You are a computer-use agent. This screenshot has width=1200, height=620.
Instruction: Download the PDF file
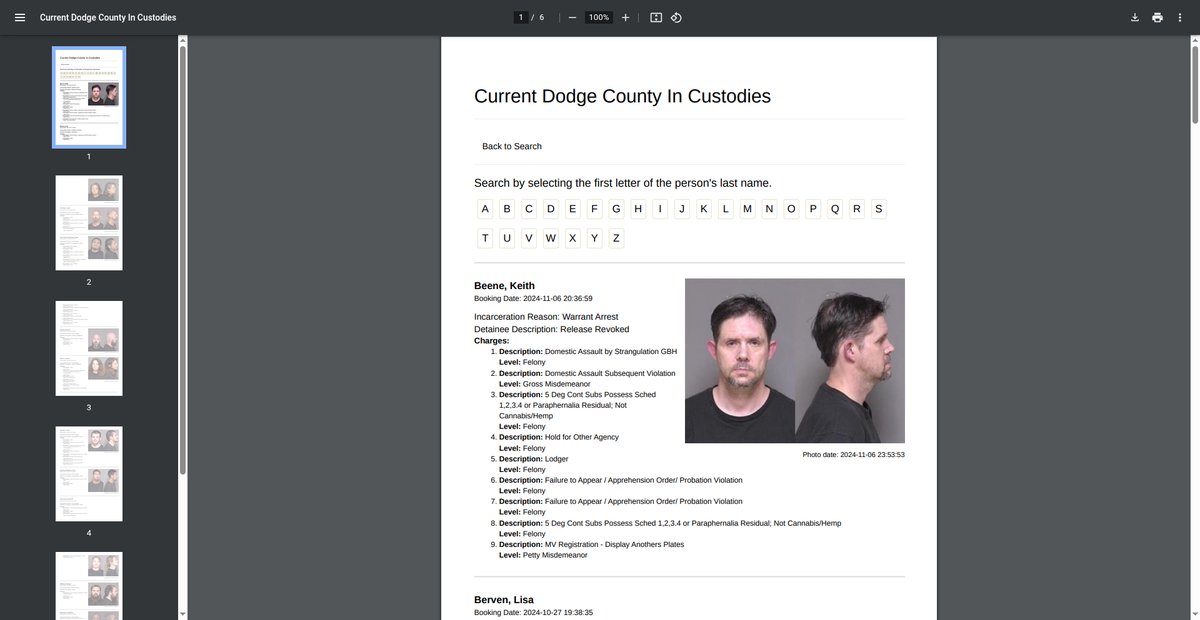[x=1135, y=17]
